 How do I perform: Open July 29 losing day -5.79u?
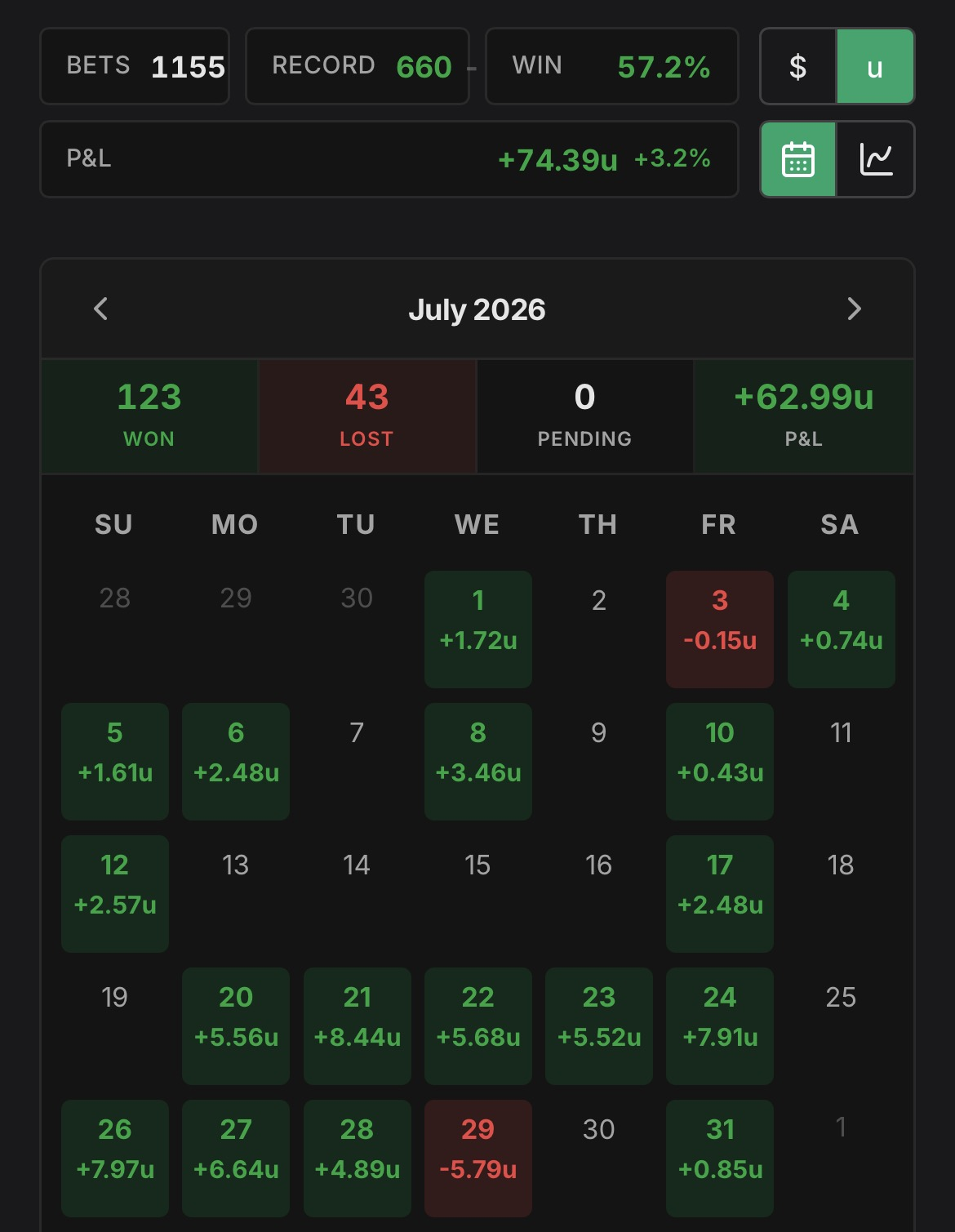478,1159
